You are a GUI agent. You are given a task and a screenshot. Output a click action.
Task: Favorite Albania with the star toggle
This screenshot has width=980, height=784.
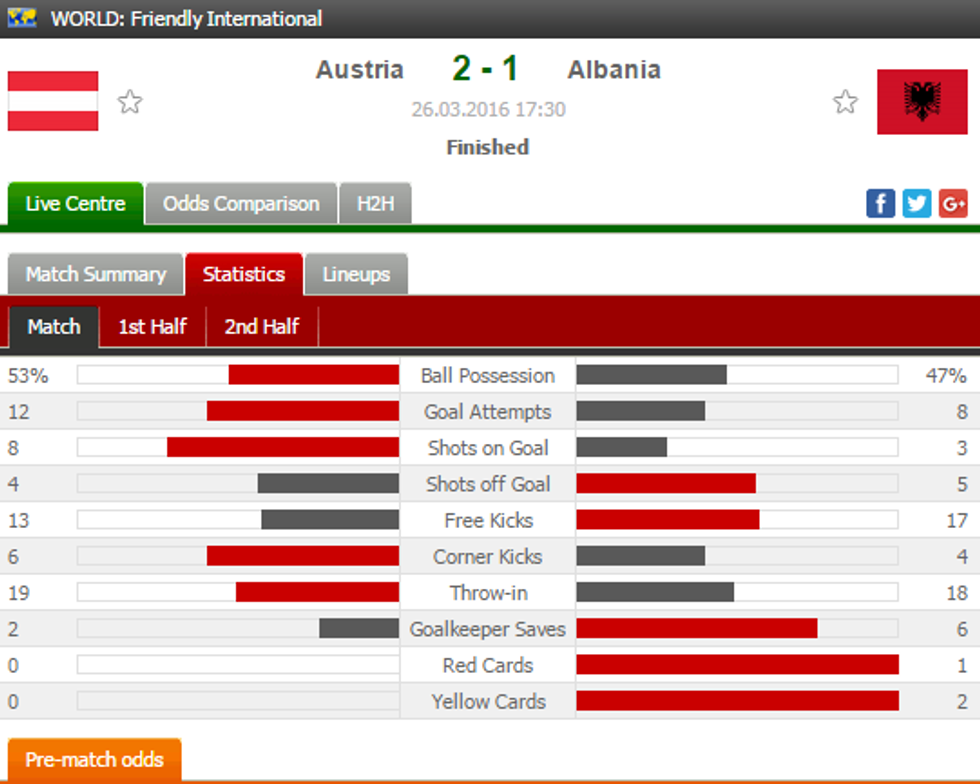tap(846, 102)
